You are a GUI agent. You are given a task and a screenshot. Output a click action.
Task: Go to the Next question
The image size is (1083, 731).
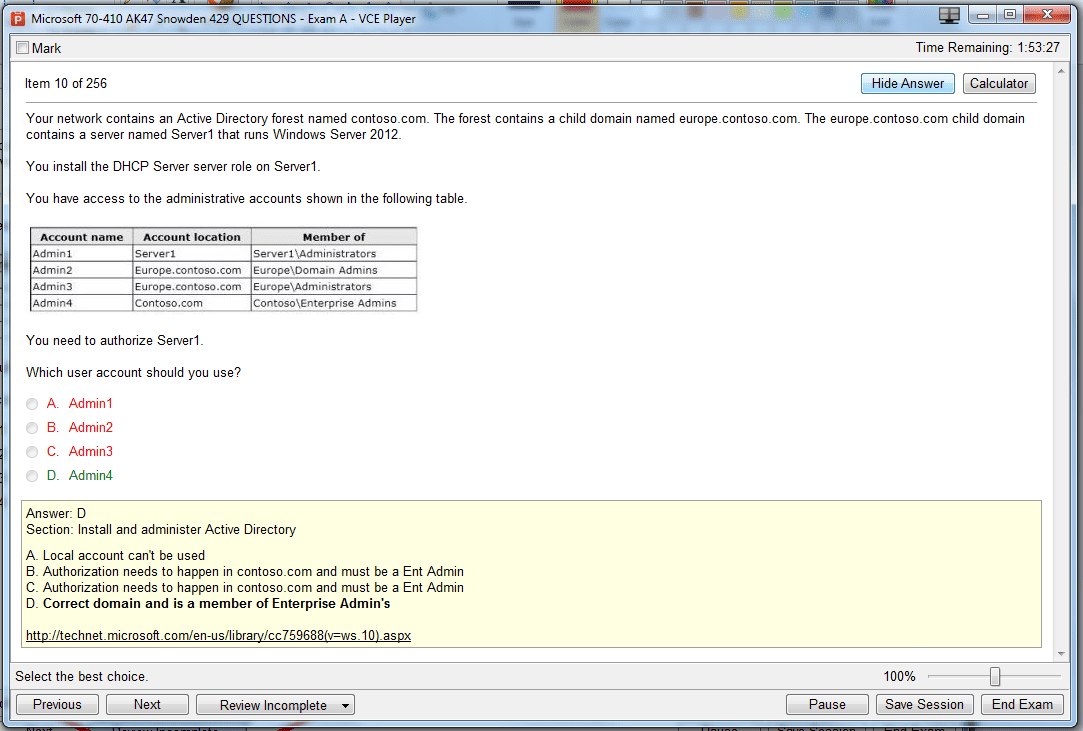147,705
